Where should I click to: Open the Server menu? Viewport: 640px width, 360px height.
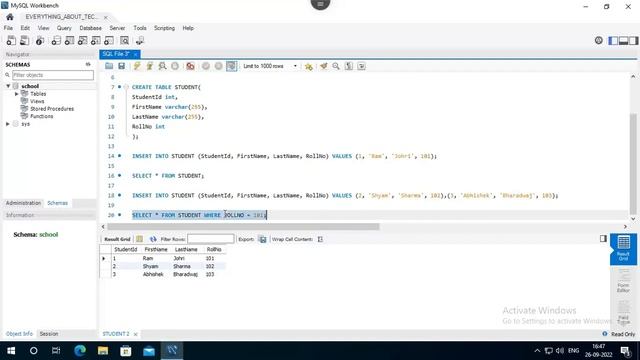coord(117,28)
